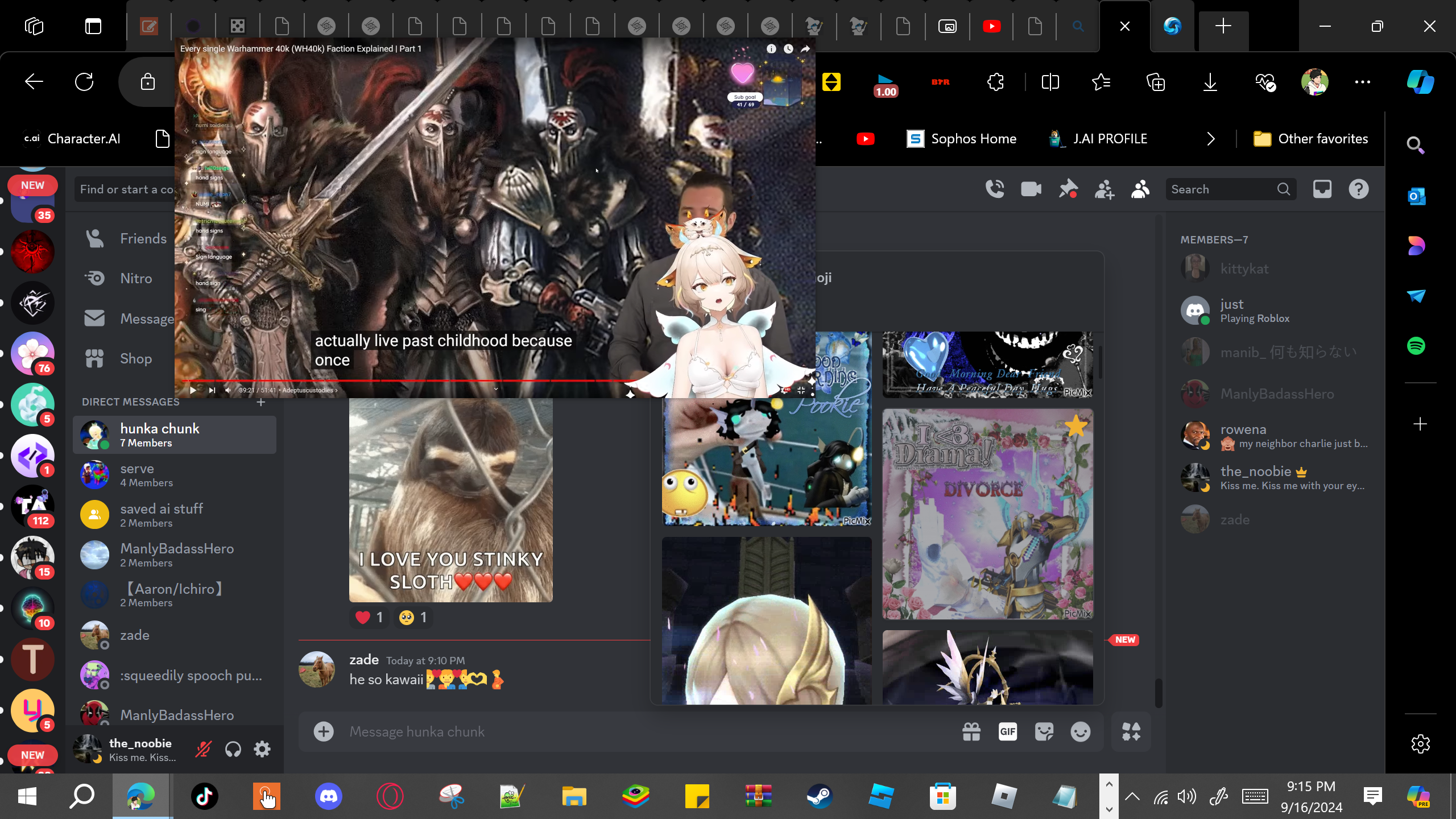The width and height of the screenshot is (1456, 819).
Task: Open Windows Start menu
Action: pos(27,796)
